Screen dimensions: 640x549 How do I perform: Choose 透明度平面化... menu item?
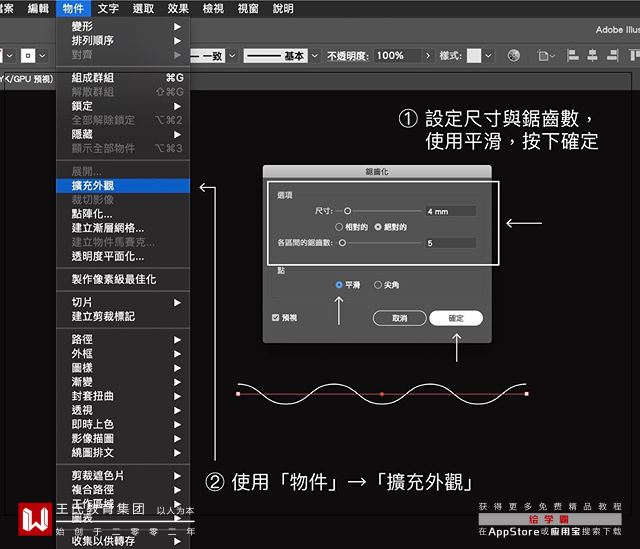(x=123, y=256)
